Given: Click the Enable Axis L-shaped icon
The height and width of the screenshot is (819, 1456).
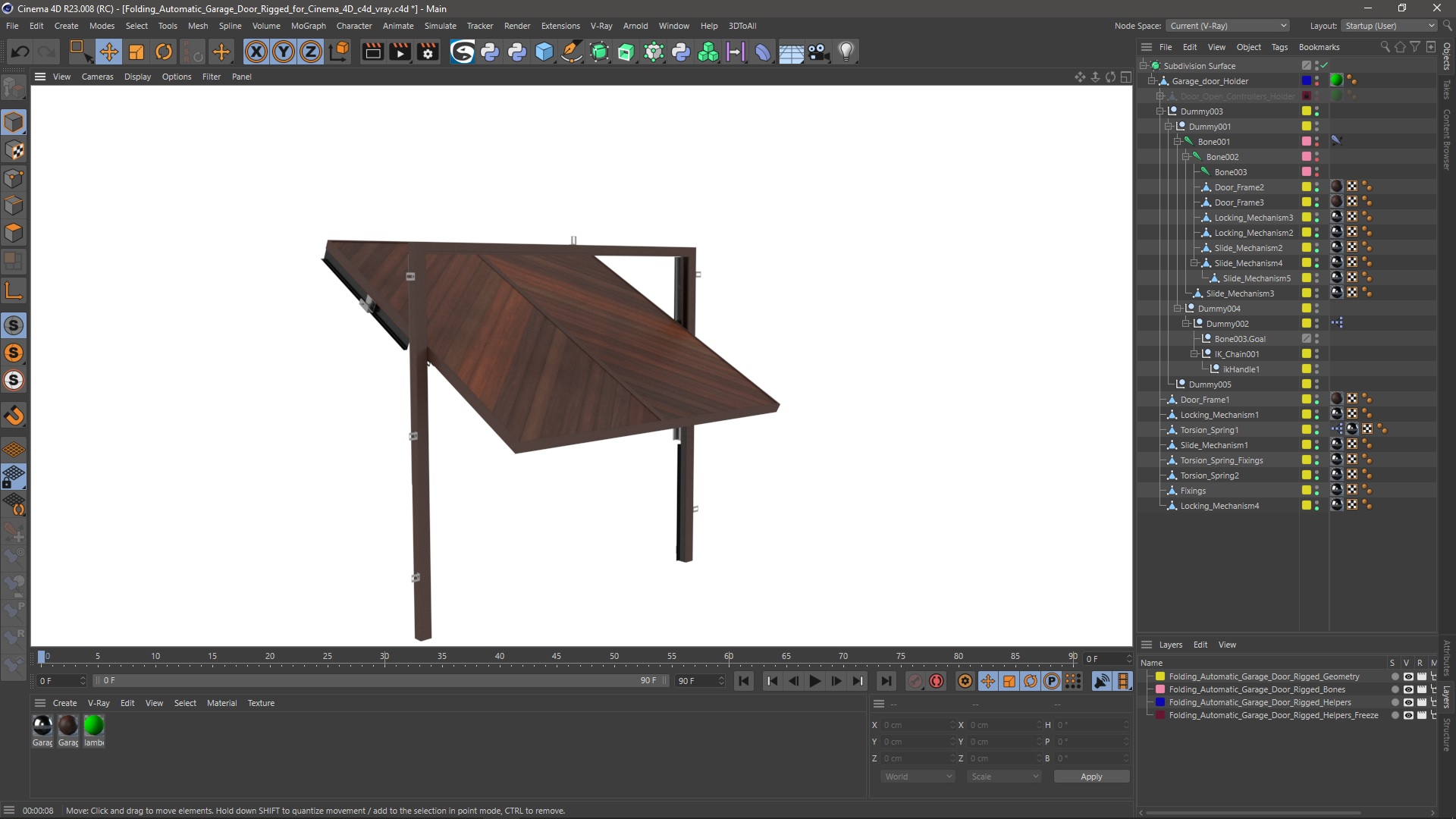Looking at the screenshot, I should pyautogui.click(x=14, y=290).
